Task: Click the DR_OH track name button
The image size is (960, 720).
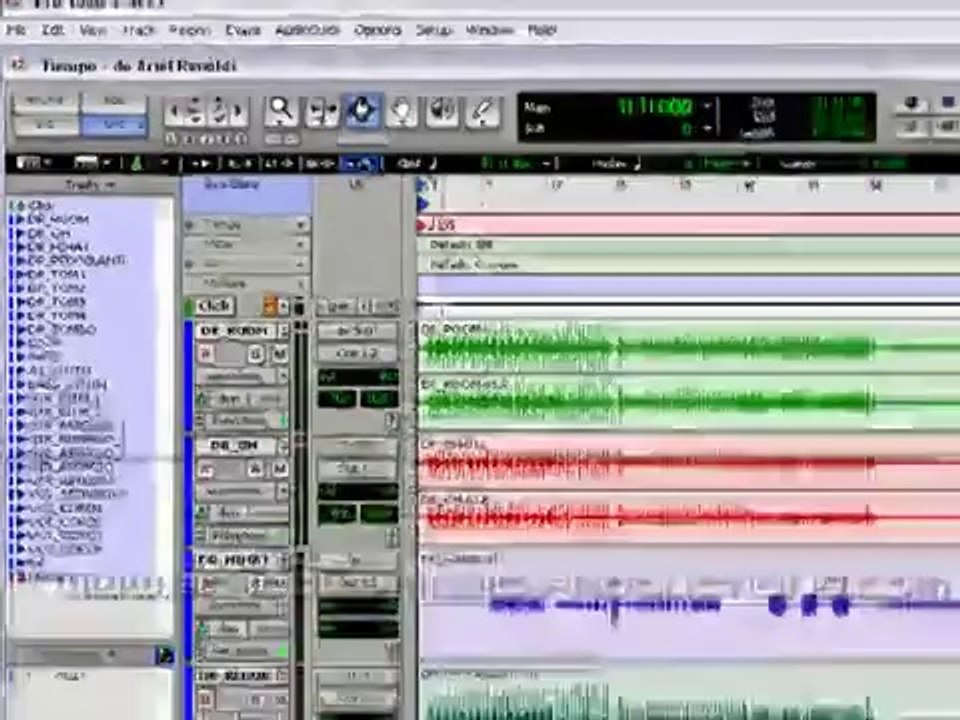Action: [x=235, y=446]
